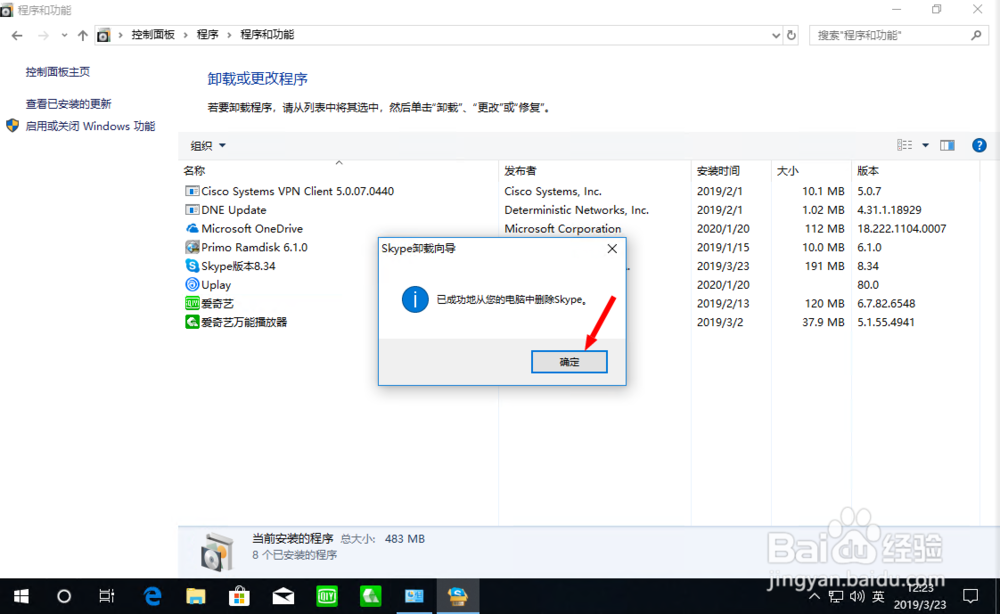
Task: Select Skype版本8.34 entry
Action: (x=238, y=266)
